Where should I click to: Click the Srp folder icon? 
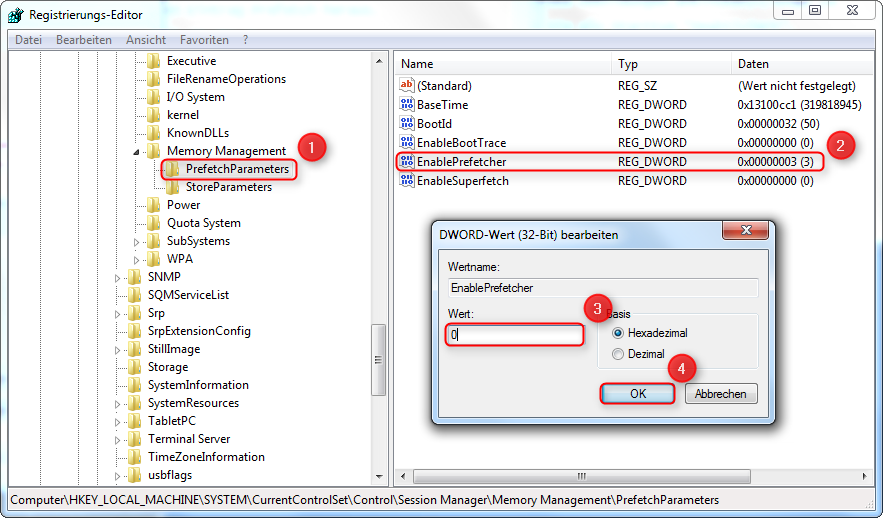click(134, 313)
